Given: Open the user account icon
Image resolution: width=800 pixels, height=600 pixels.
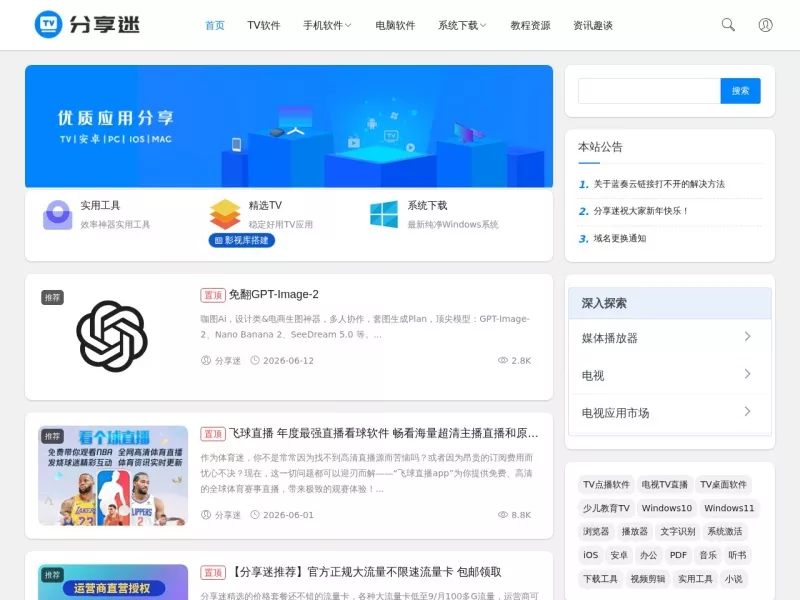Looking at the screenshot, I should pos(765,24).
